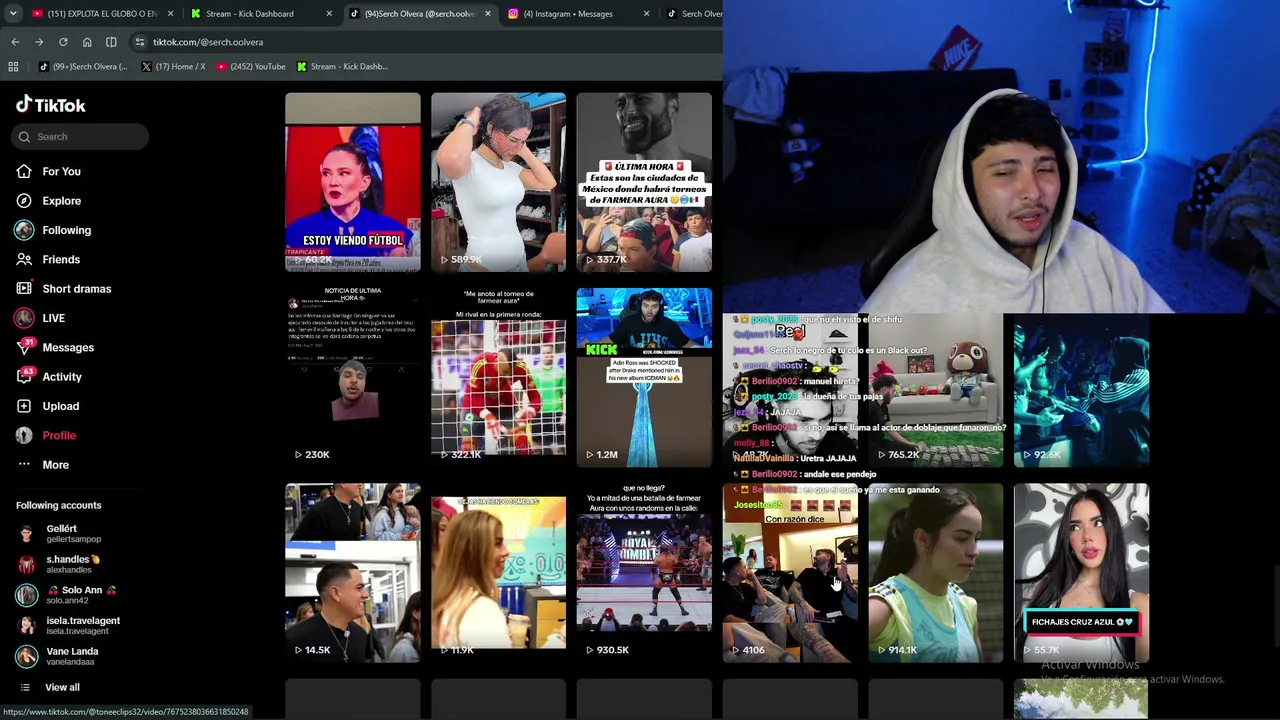Expand the tab search dropdown

pyautogui.click(x=12, y=14)
